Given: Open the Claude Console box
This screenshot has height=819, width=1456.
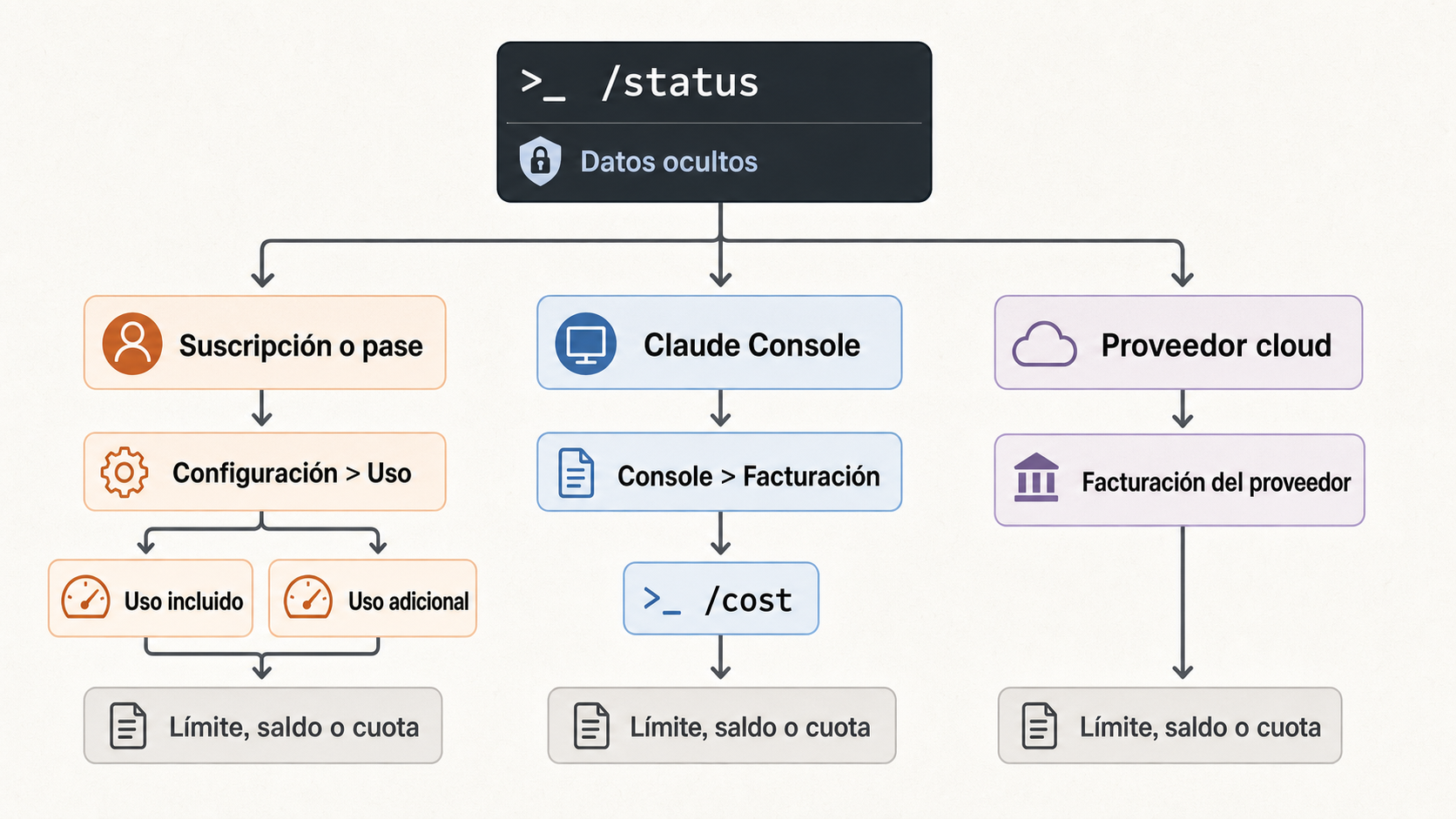Looking at the screenshot, I should tap(719, 343).
